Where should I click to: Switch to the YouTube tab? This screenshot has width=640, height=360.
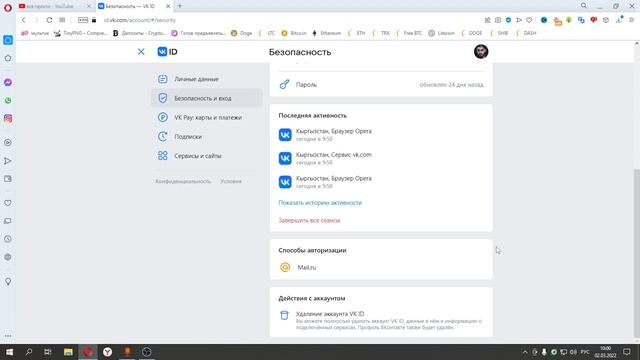[x=55, y=6]
